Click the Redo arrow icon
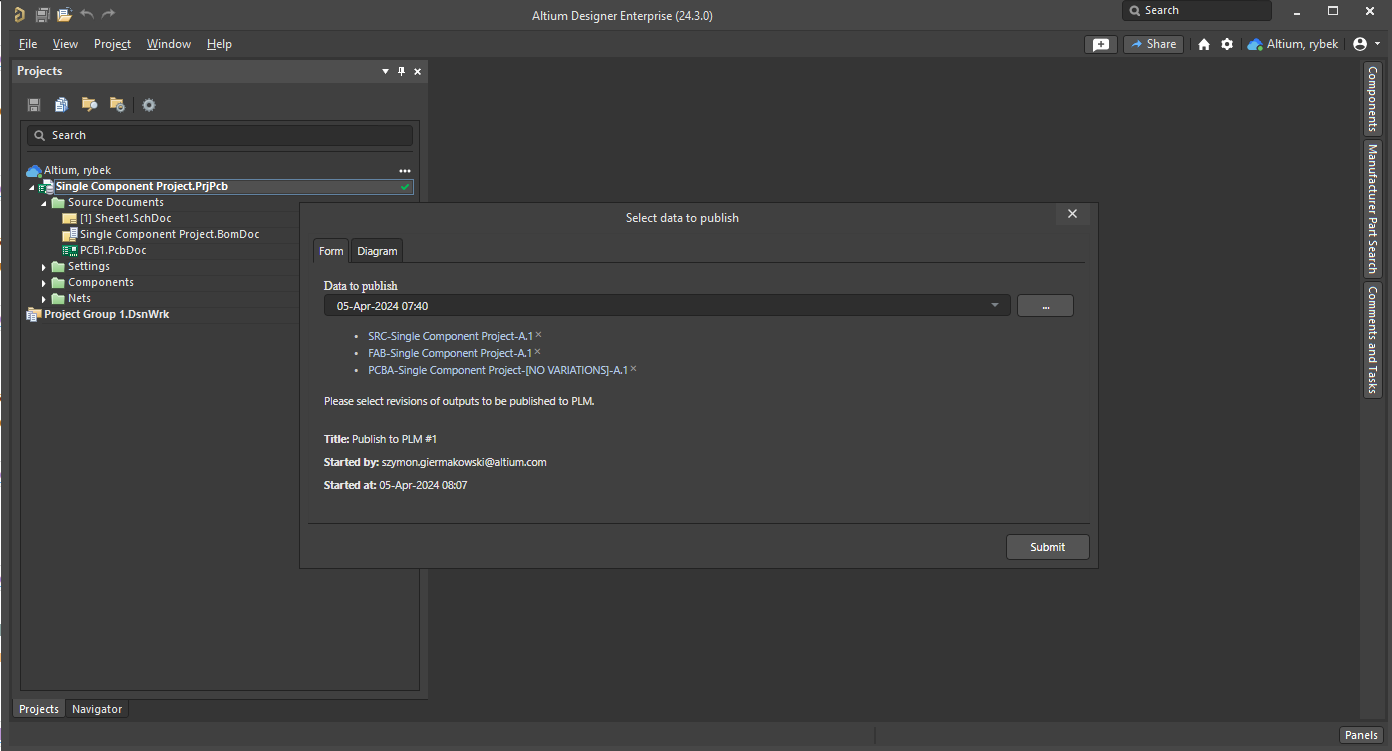The image size is (1392, 751). point(108,14)
